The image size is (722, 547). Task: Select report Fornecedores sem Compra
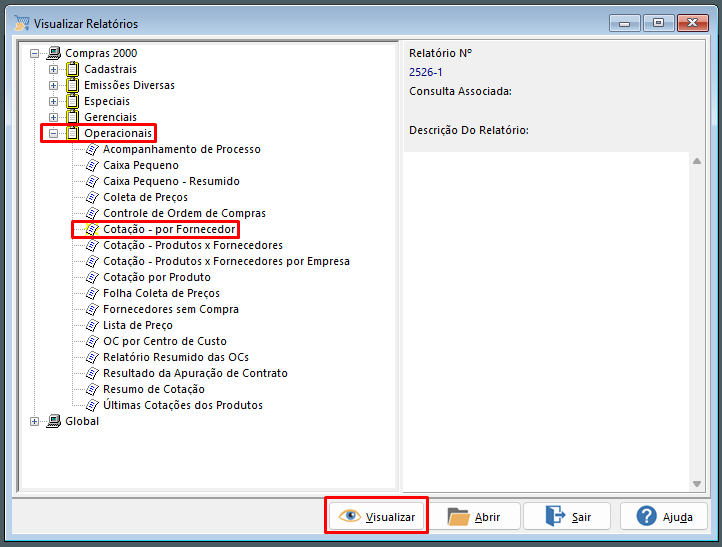[x=170, y=309]
